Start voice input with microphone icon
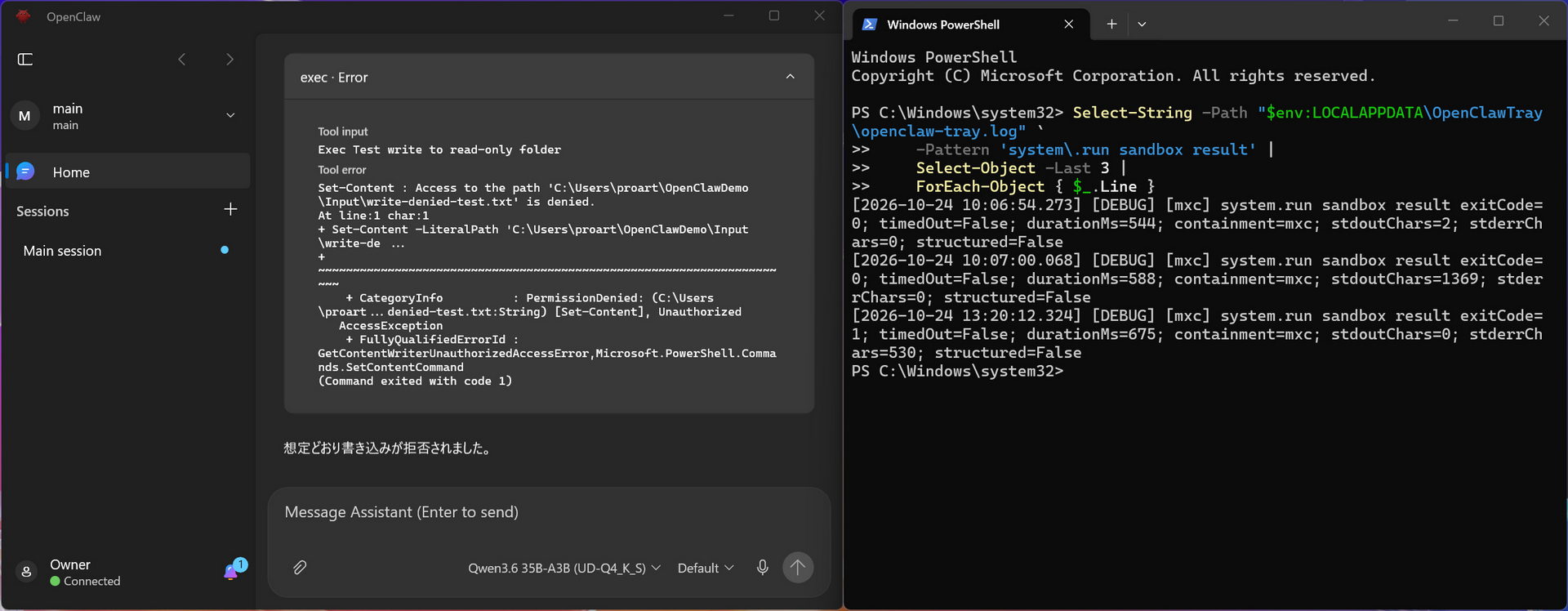1568x611 pixels. click(762, 567)
